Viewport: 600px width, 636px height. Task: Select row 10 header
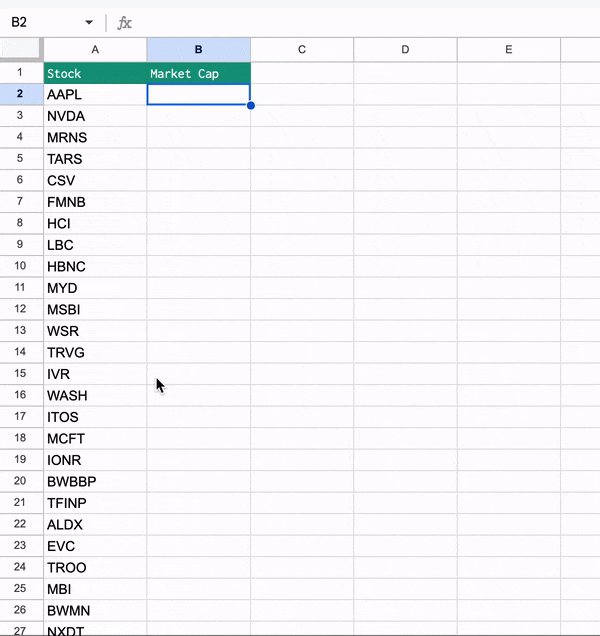point(20,266)
